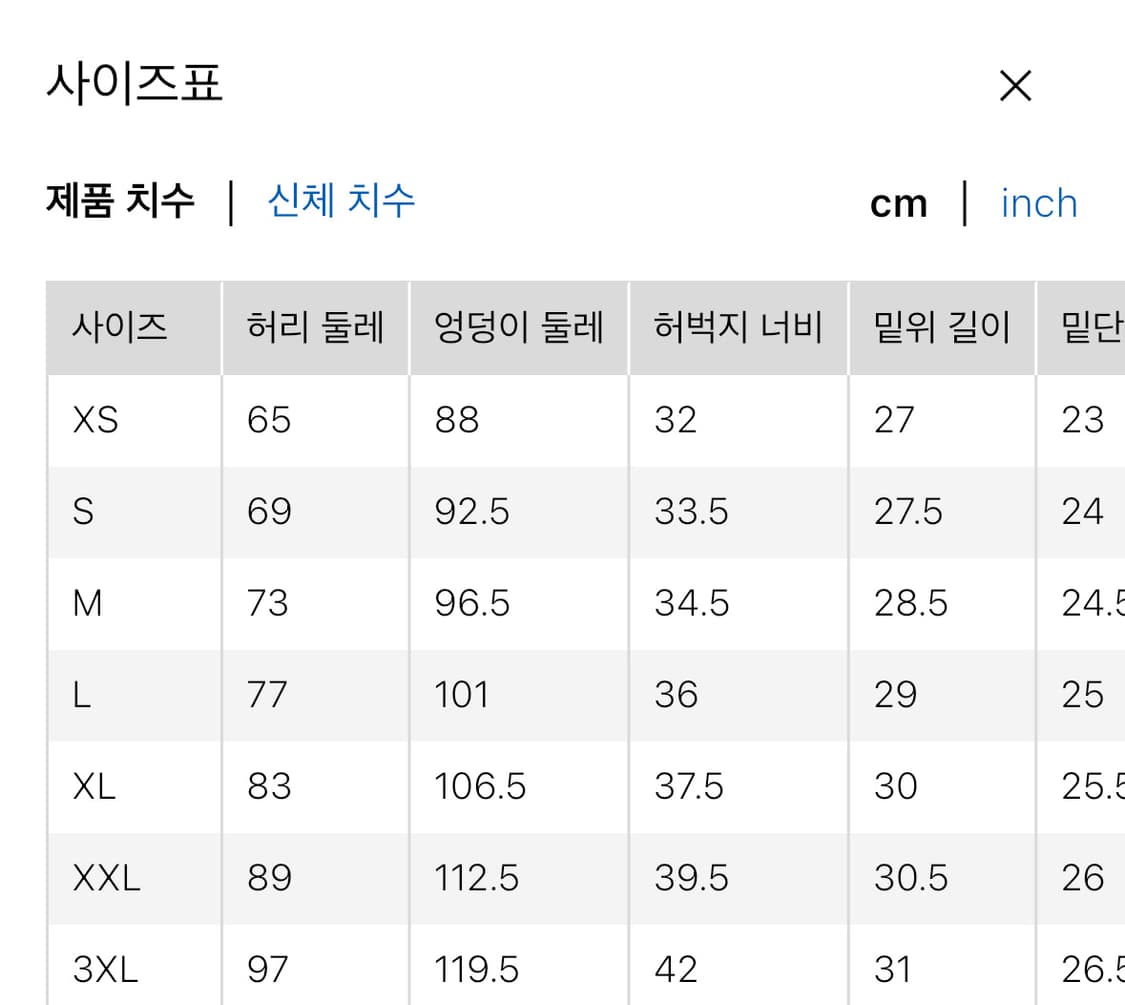Select the 제품 치수 tab
The width and height of the screenshot is (1125, 1005).
pyautogui.click(x=117, y=203)
